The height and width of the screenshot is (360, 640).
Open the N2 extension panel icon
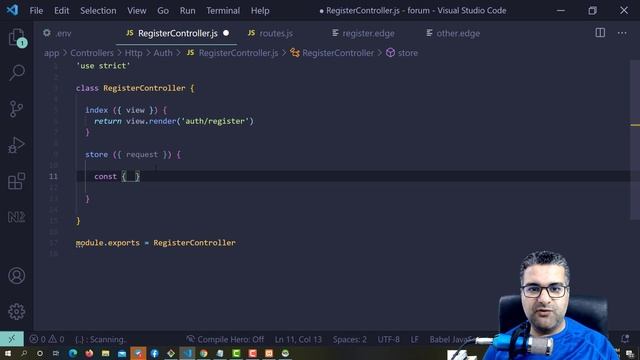click(x=16, y=217)
